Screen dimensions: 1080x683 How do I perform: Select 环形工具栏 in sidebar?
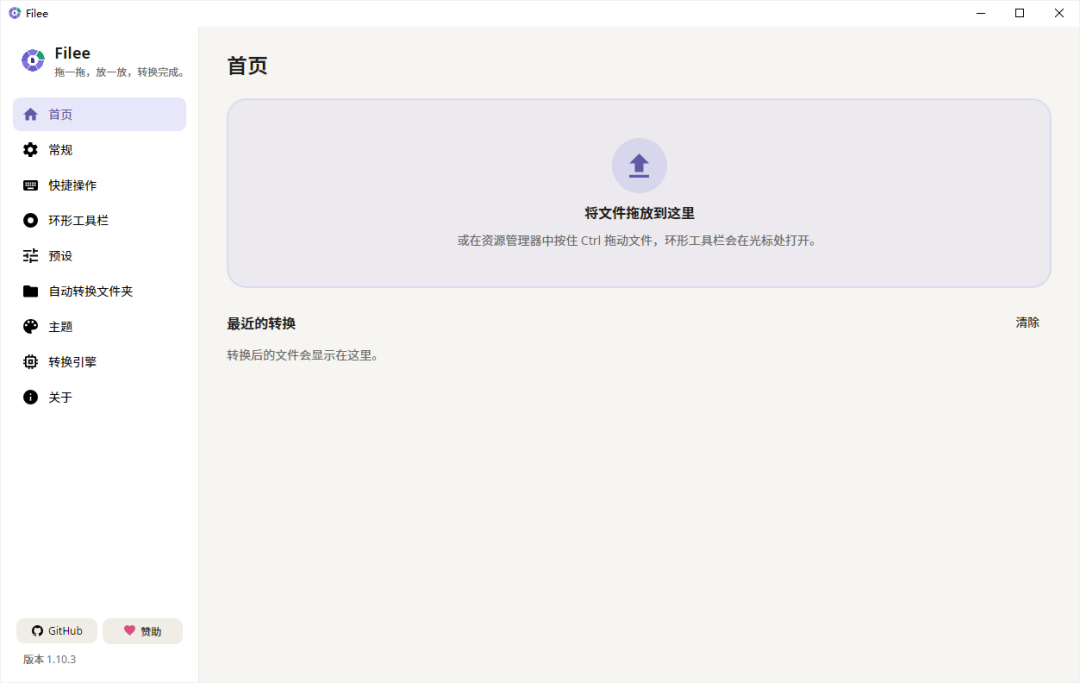click(x=99, y=220)
